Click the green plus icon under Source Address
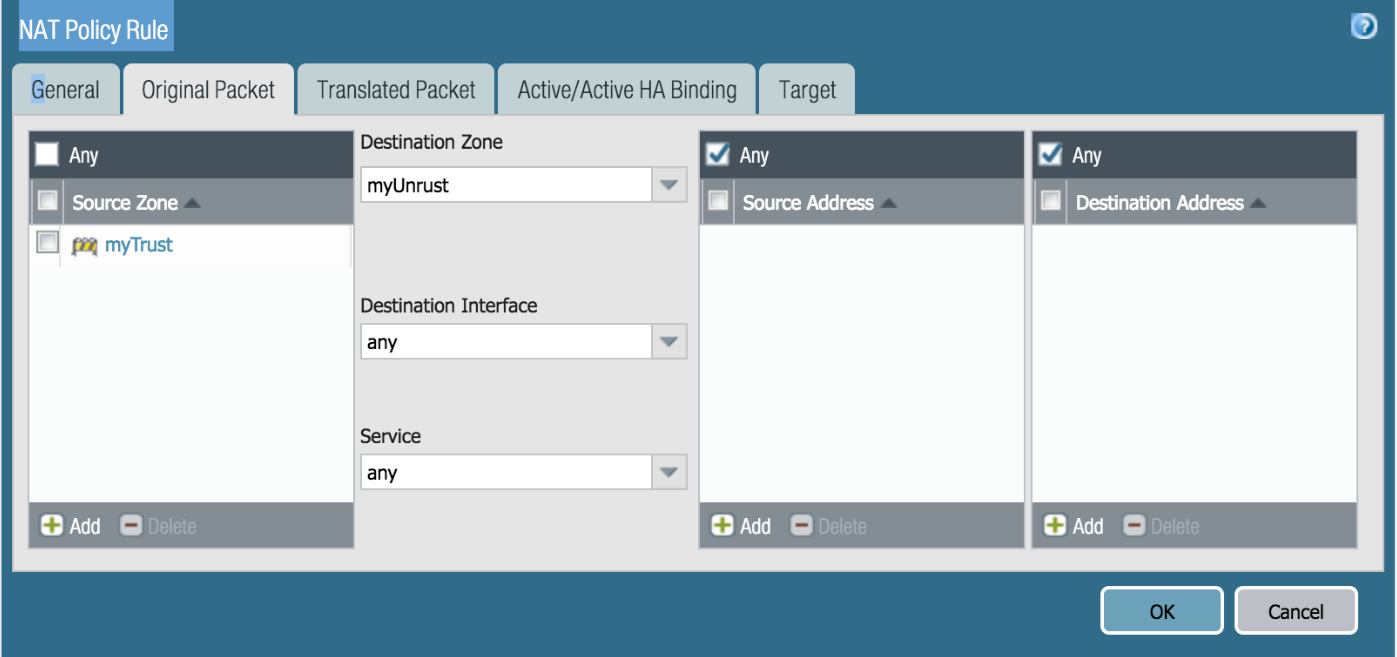The image size is (1397, 657). (x=722, y=525)
